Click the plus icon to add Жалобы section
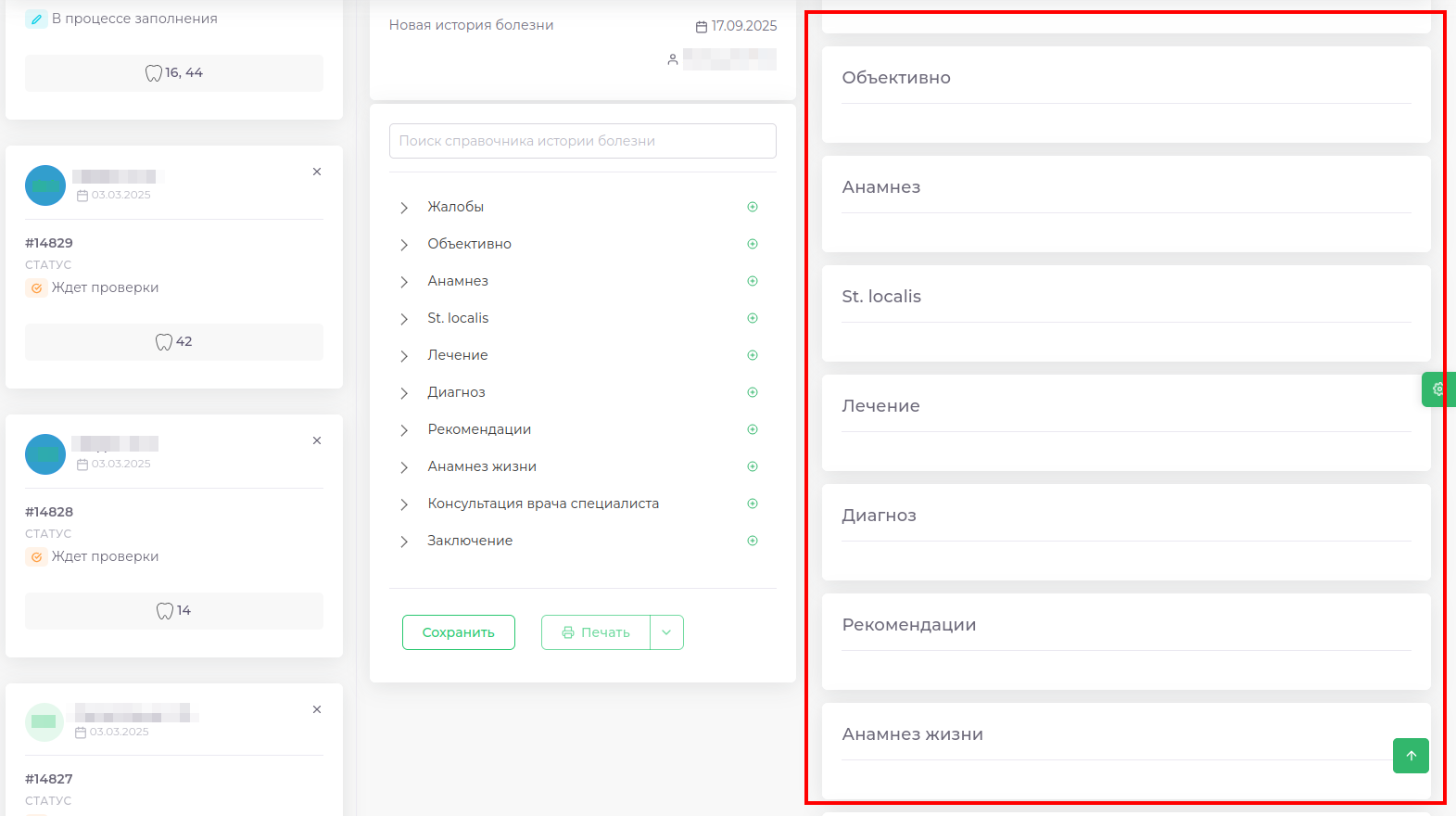 tap(753, 206)
